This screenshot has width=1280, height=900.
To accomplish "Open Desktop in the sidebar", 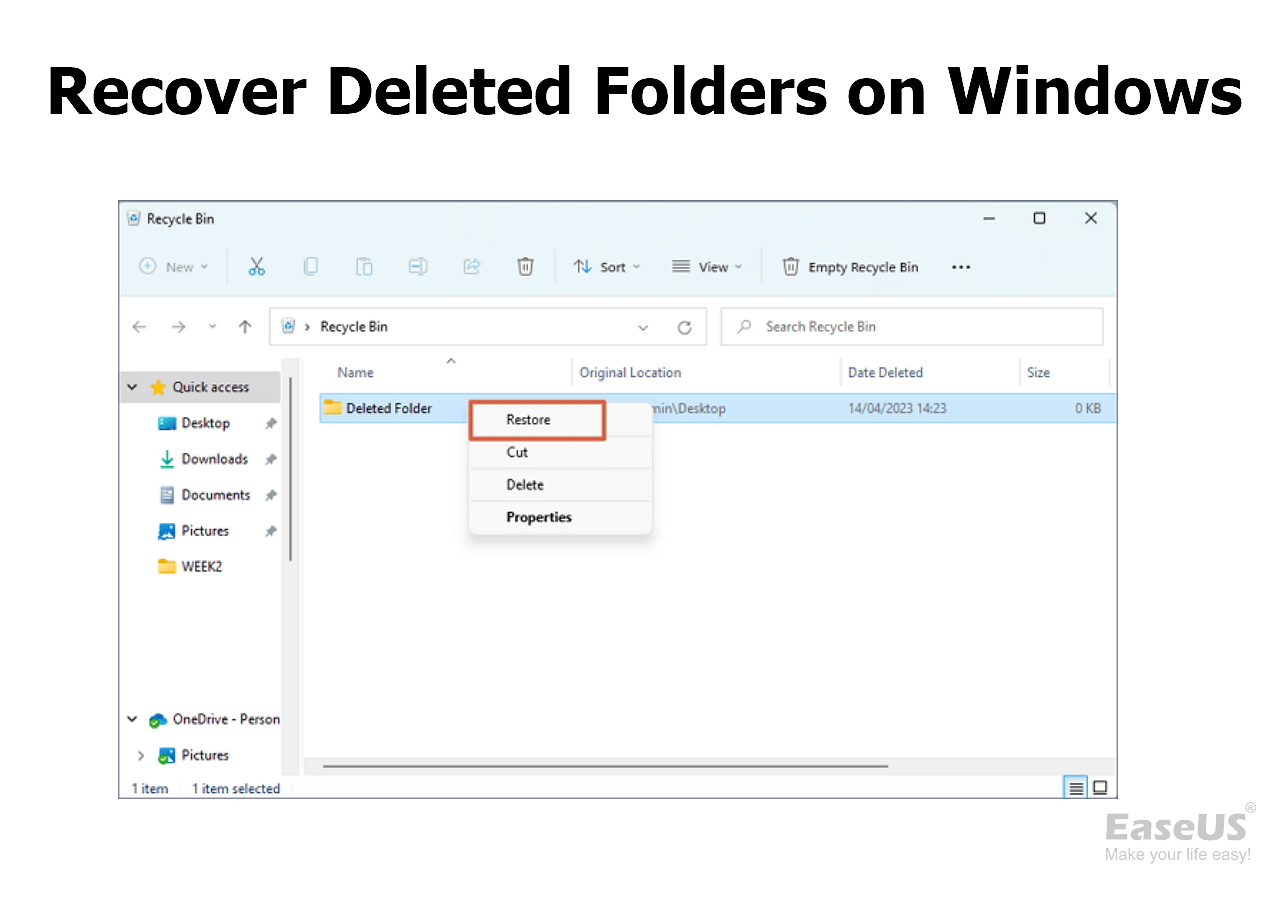I will pyautogui.click(x=206, y=424).
